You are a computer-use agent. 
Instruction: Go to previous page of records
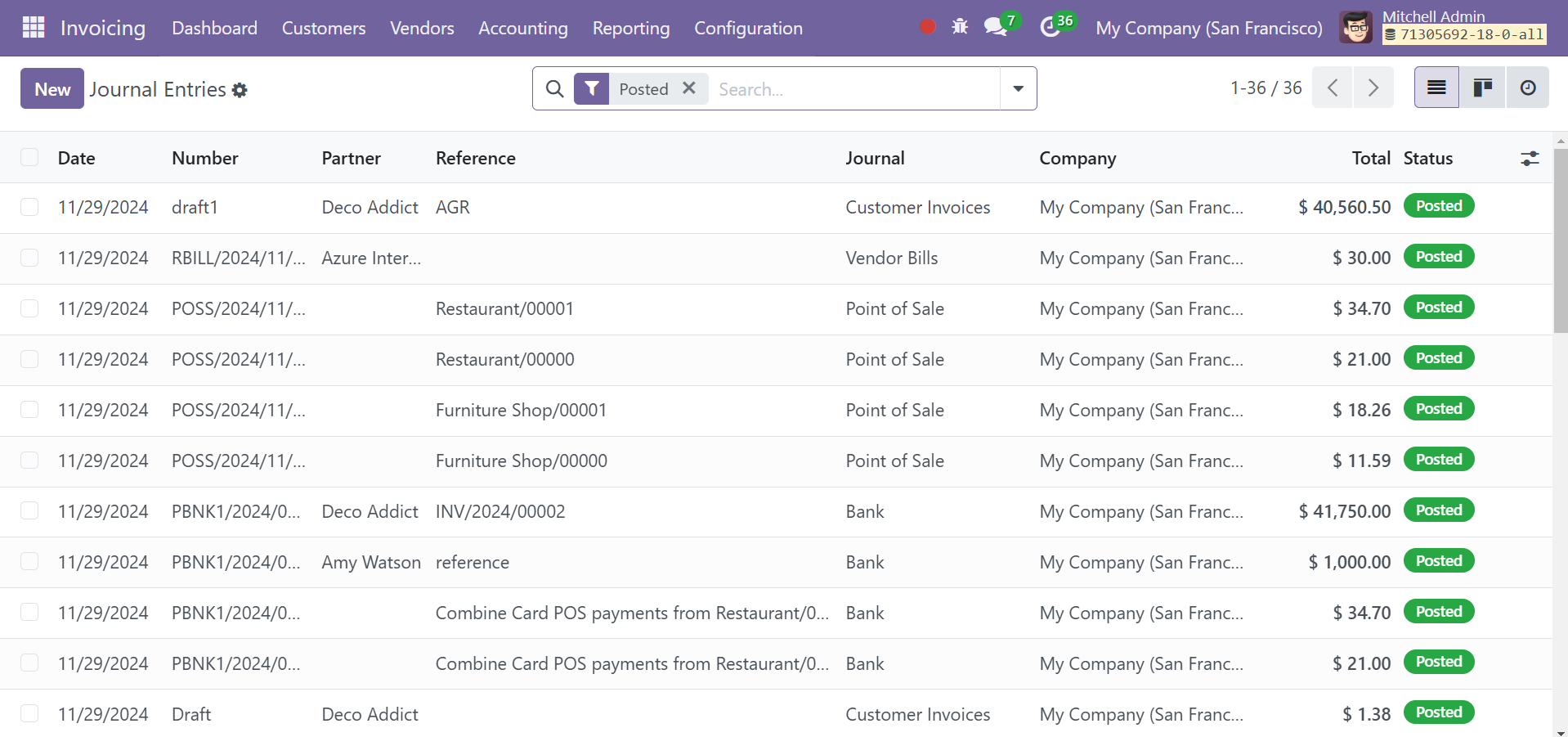(x=1333, y=88)
